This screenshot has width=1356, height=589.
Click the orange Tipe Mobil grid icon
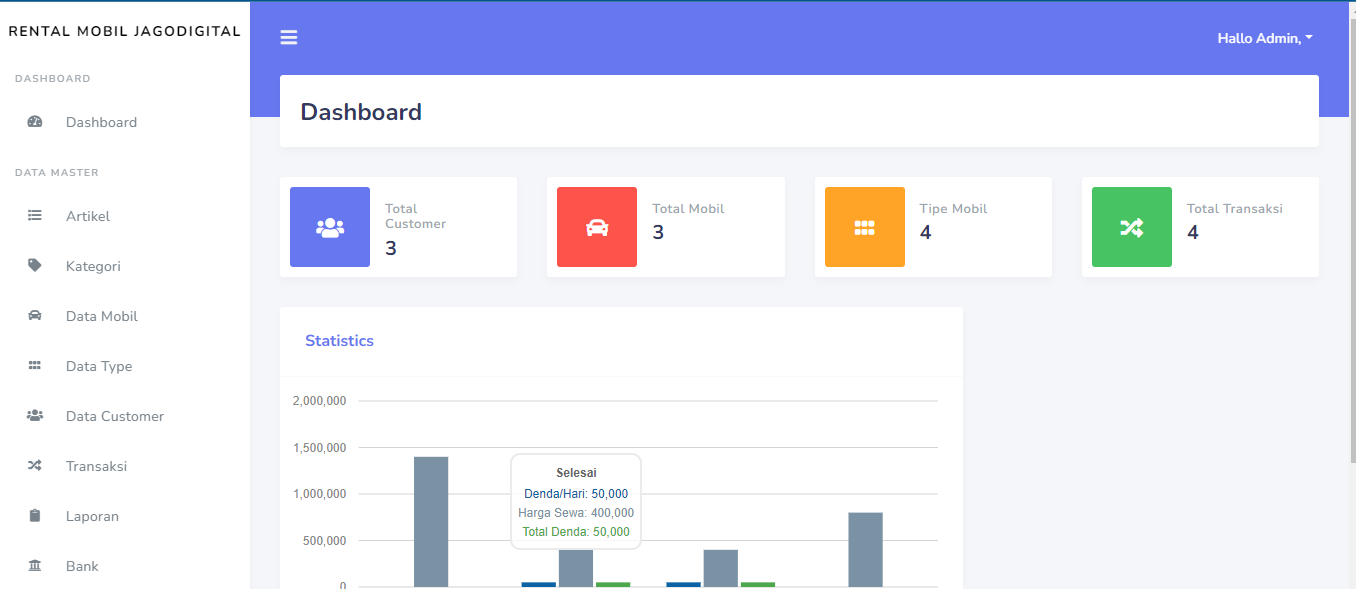point(865,227)
